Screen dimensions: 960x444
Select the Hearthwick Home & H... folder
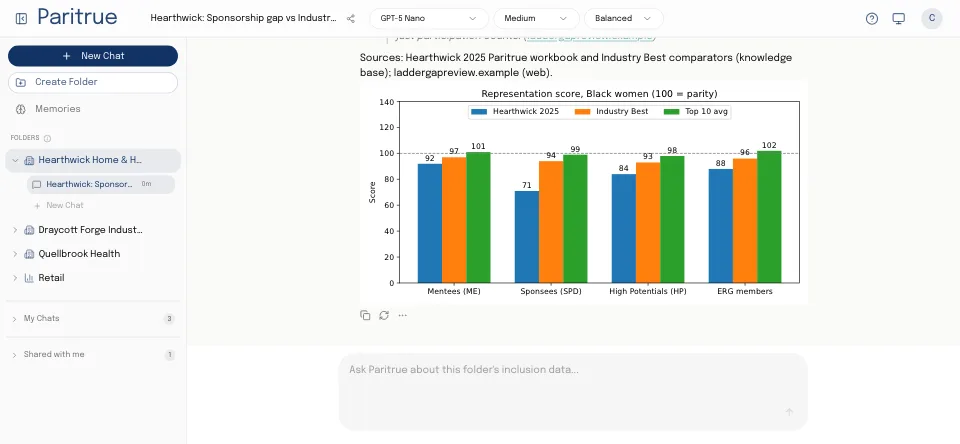point(93,160)
